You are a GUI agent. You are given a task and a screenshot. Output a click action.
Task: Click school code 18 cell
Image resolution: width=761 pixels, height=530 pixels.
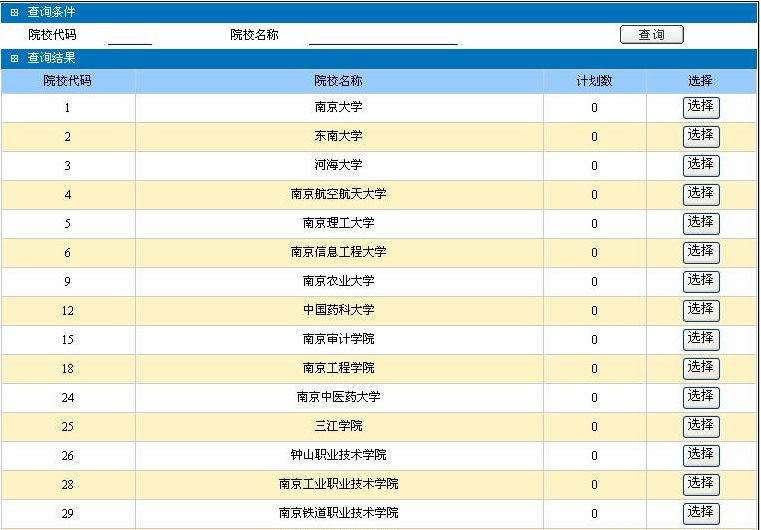click(x=67, y=368)
